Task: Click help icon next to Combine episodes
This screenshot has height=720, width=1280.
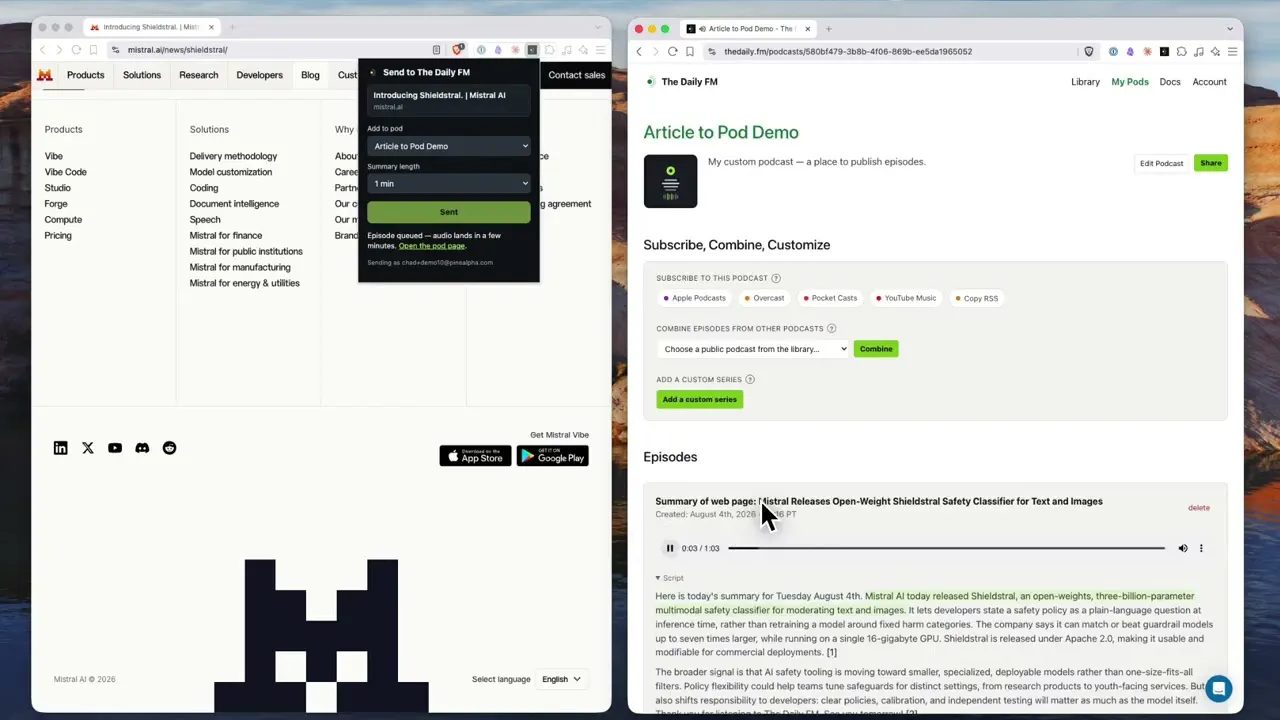Action: click(x=831, y=328)
